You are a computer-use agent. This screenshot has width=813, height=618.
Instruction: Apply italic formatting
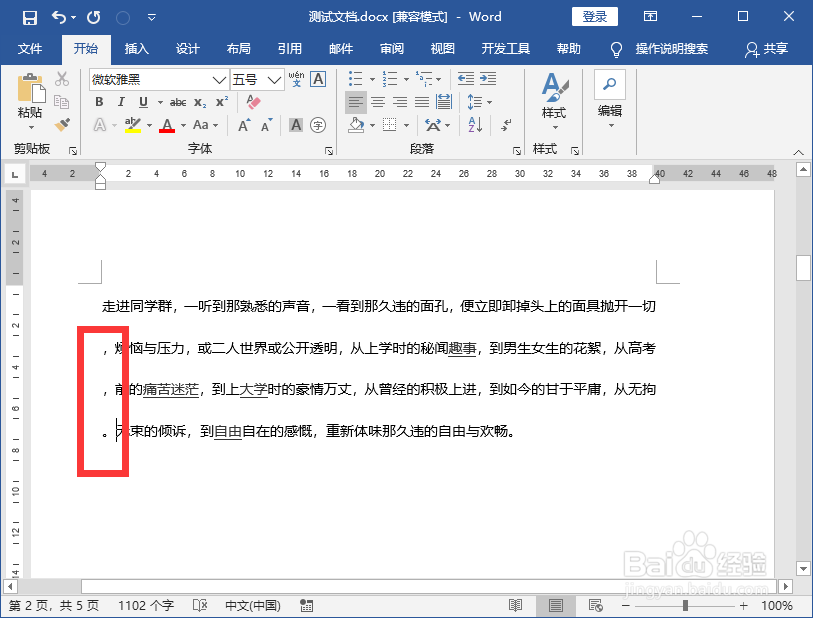120,102
